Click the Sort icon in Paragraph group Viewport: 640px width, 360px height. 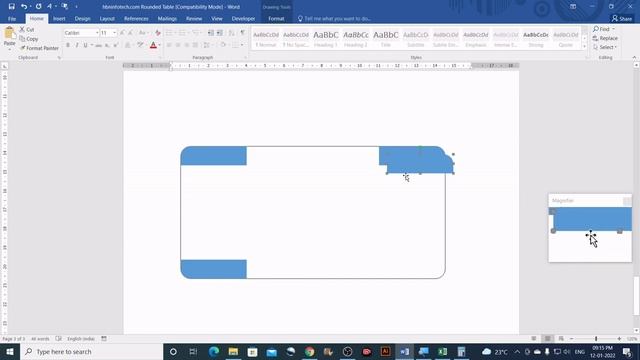(x=231, y=33)
